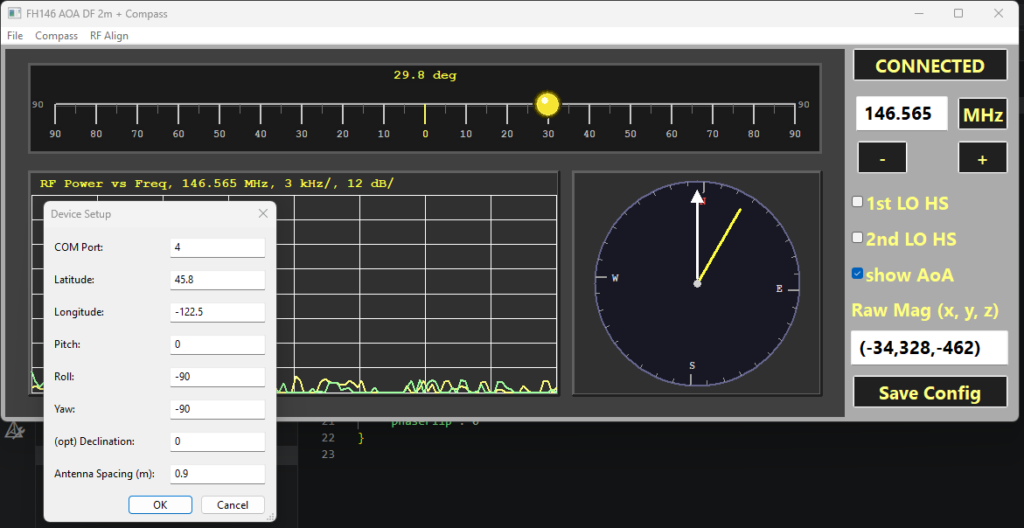Cancel the Device Setup dialog
Screen dimensions: 1024x528
point(232,505)
